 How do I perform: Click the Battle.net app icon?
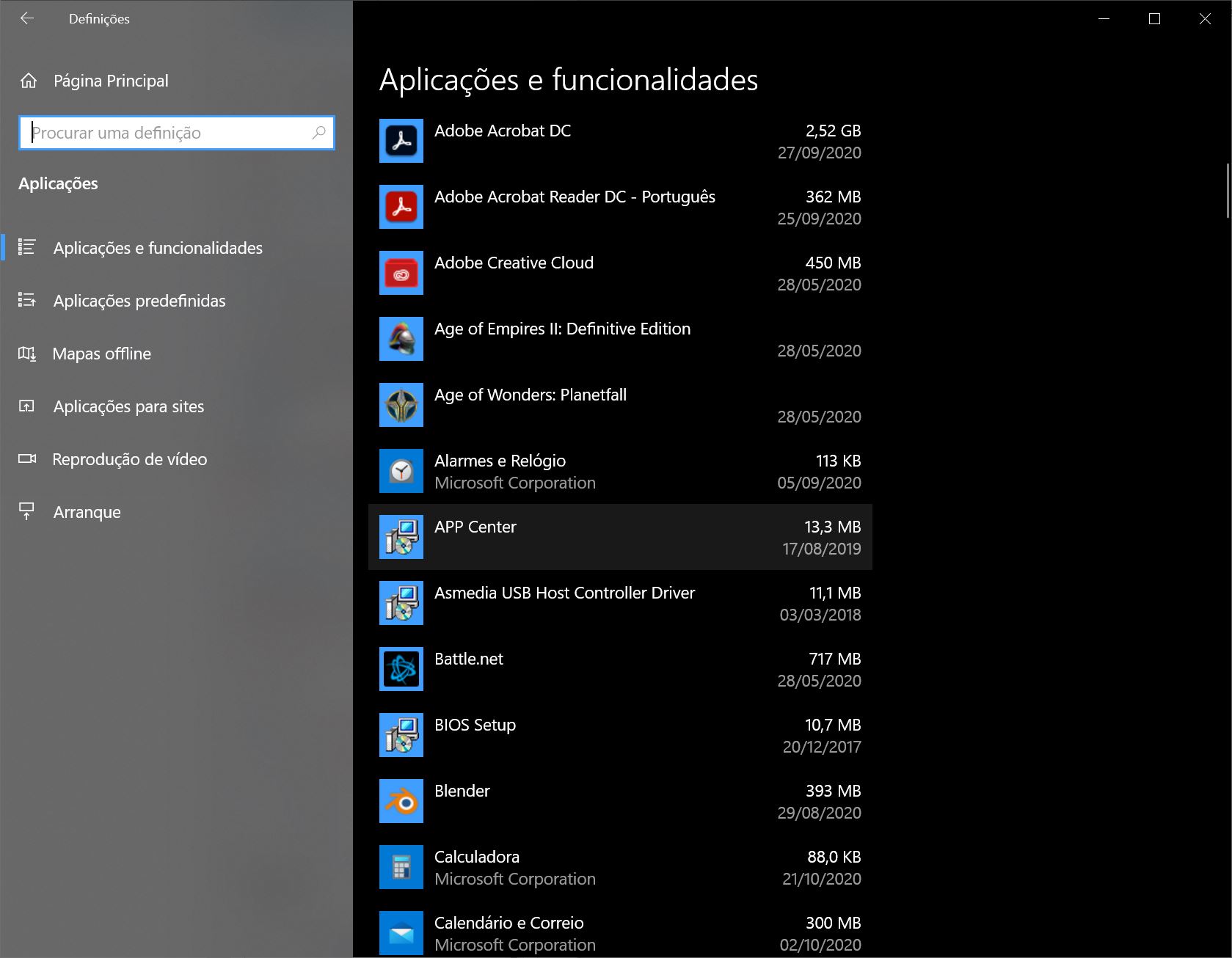[x=401, y=669]
